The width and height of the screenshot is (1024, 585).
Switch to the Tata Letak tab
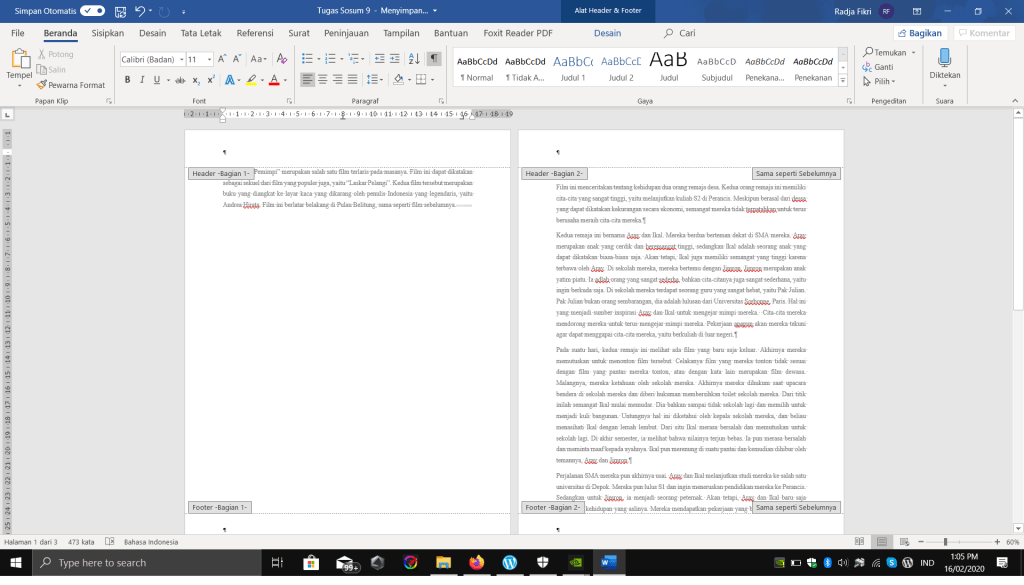pos(201,33)
